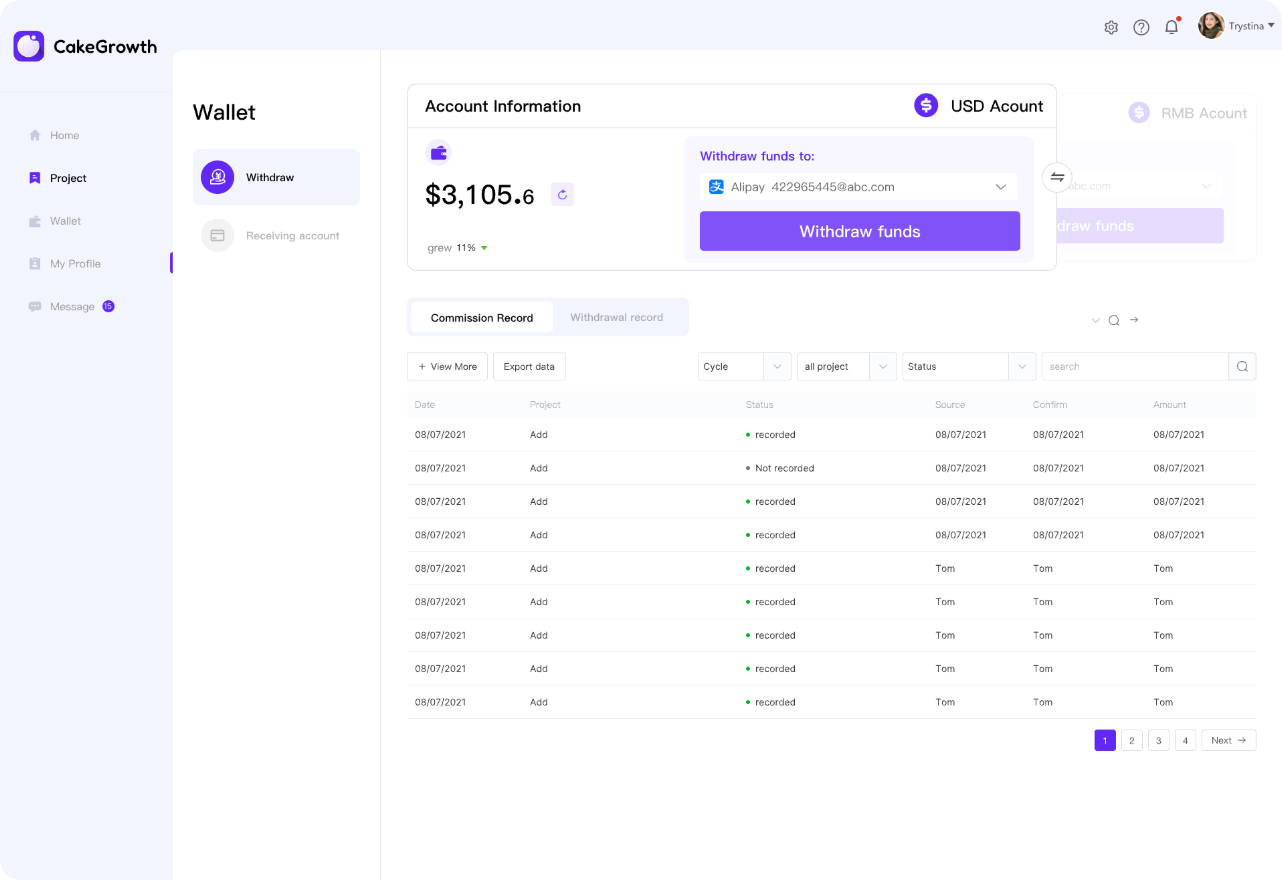Click the CakeGrowth logo icon
Screen dimensions: 1282x880
pos(29,46)
